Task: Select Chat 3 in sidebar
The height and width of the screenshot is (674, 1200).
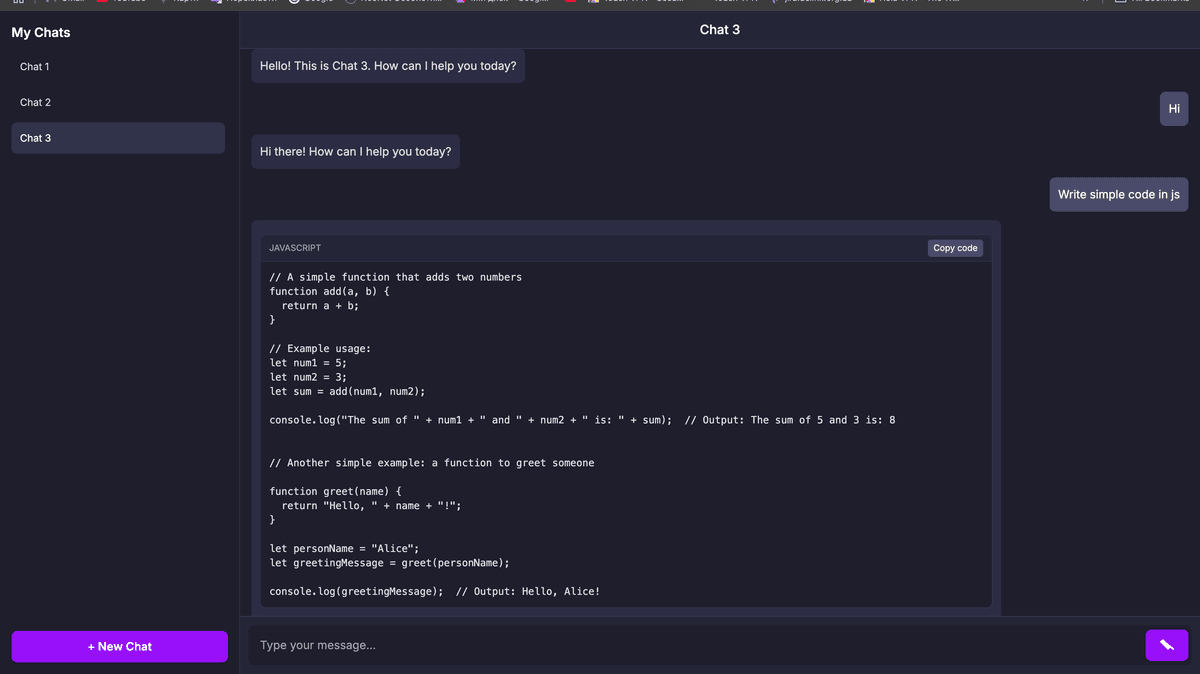Action: (x=118, y=138)
